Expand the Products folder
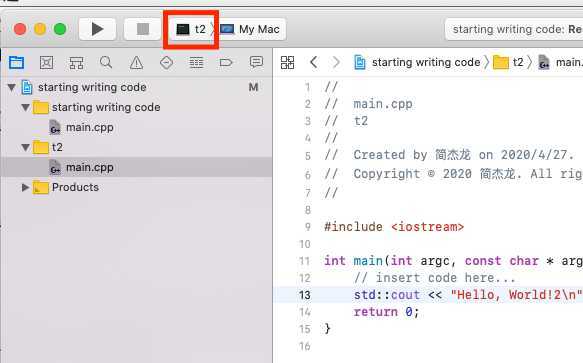Viewport: 583px width, 363px height. point(25,187)
